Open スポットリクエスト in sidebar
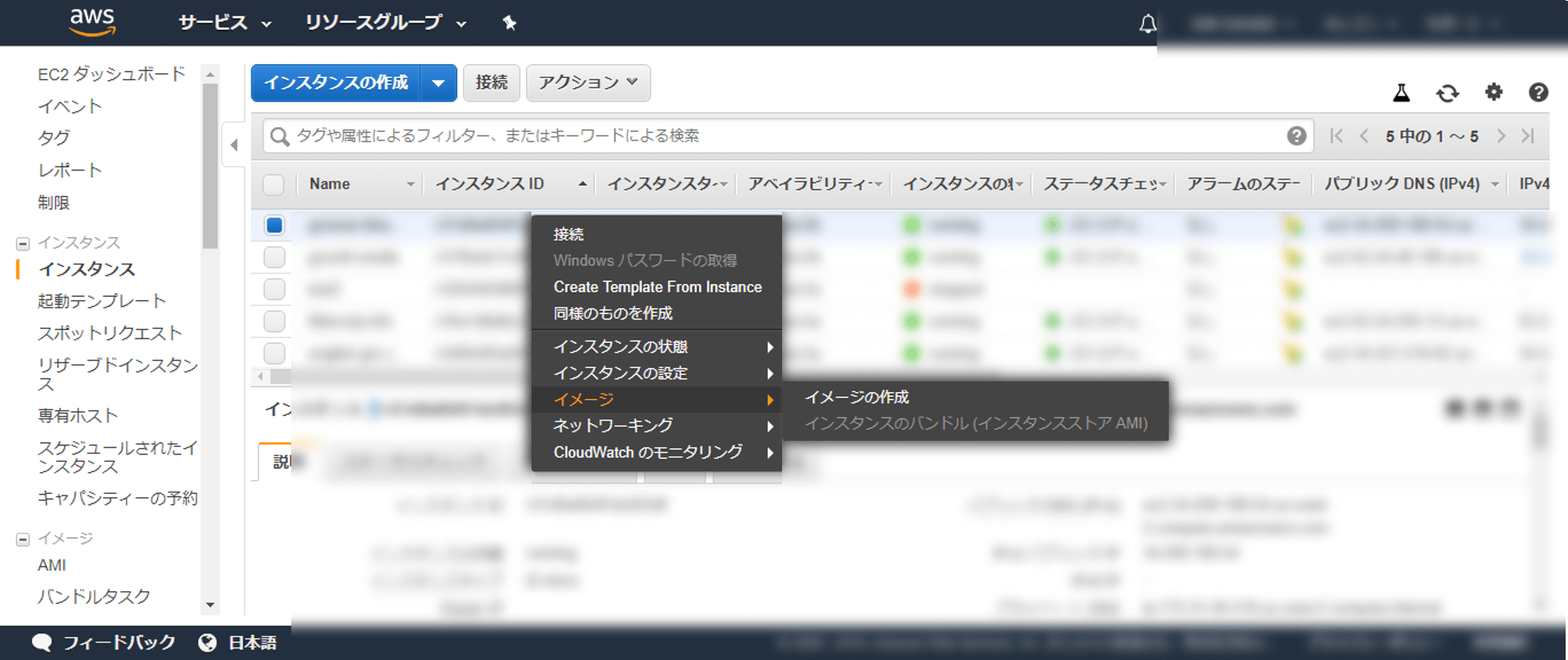The image size is (1568, 660). coord(110,334)
